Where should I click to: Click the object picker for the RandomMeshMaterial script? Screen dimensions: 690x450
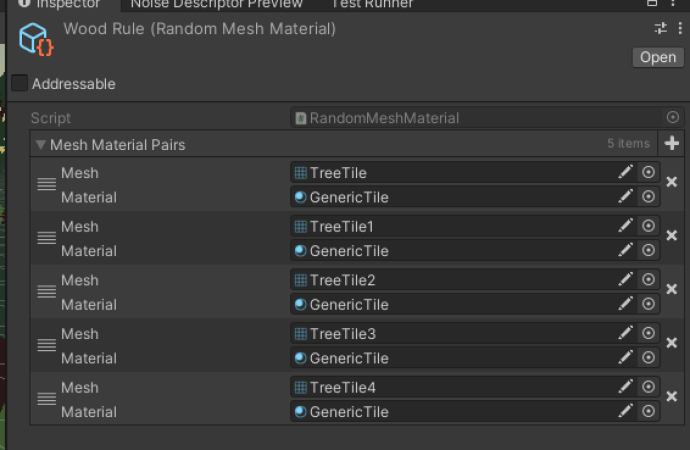672,117
